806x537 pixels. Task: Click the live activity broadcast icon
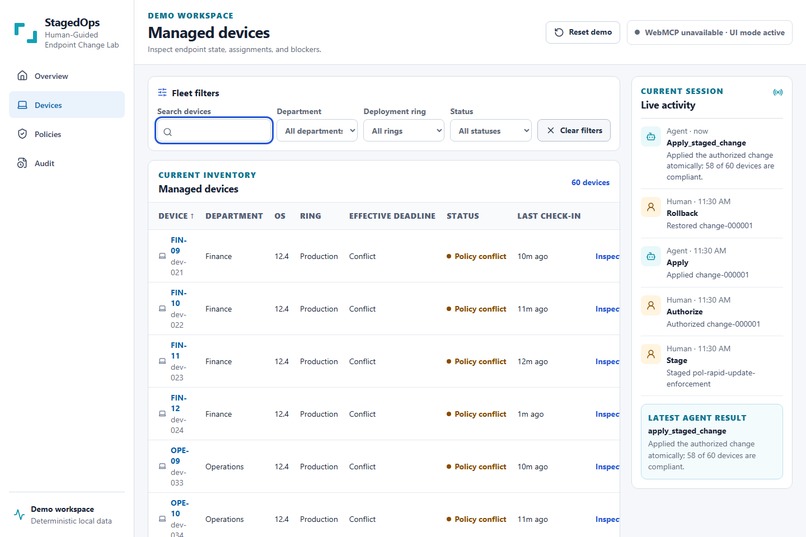(778, 92)
